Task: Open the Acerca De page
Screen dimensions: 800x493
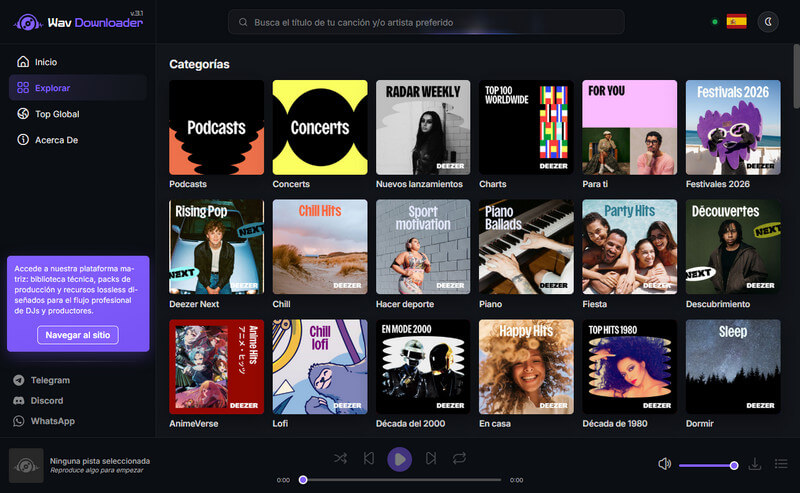Action: (x=78, y=140)
